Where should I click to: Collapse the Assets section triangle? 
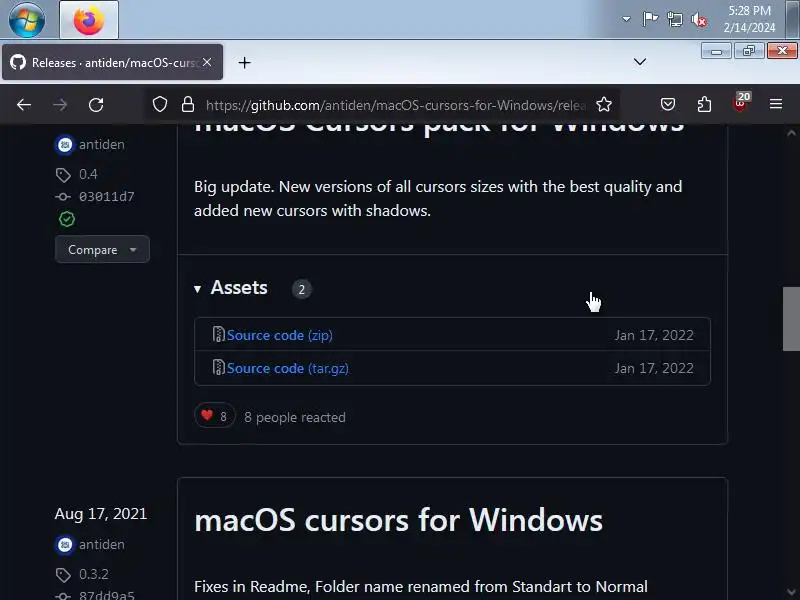[x=197, y=289]
